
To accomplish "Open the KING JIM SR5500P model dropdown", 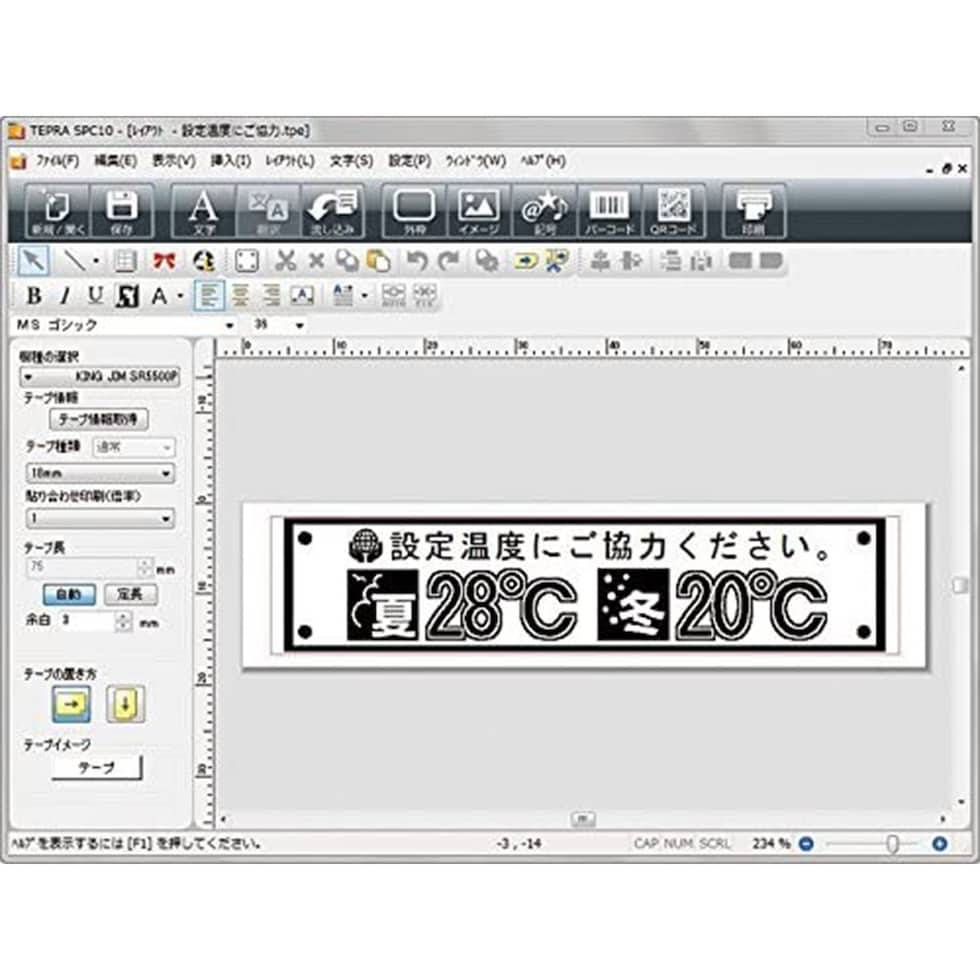I will click(x=98, y=377).
